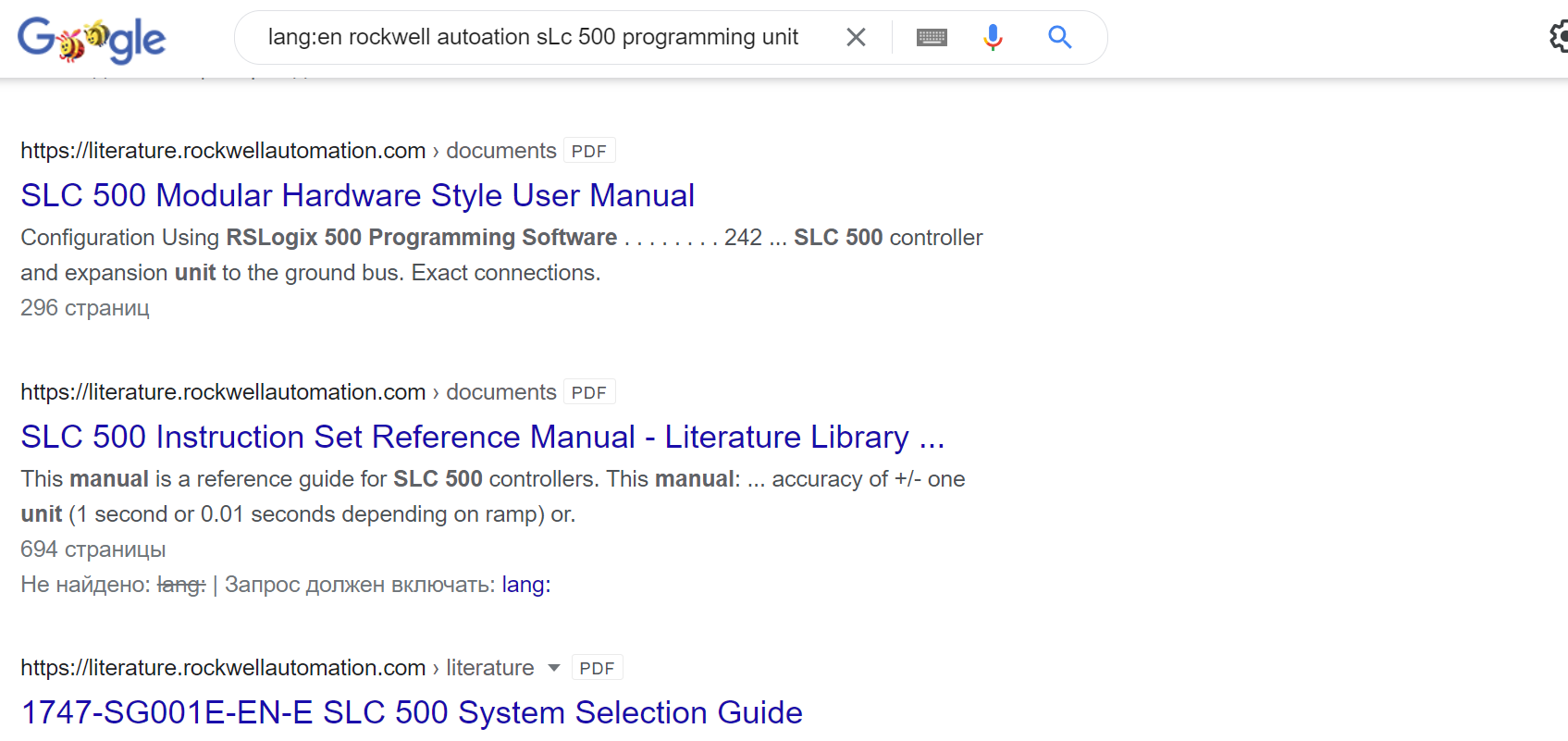Click inside the search query box
Image resolution: width=1568 pixels, height=741 pixels.
(x=532, y=37)
